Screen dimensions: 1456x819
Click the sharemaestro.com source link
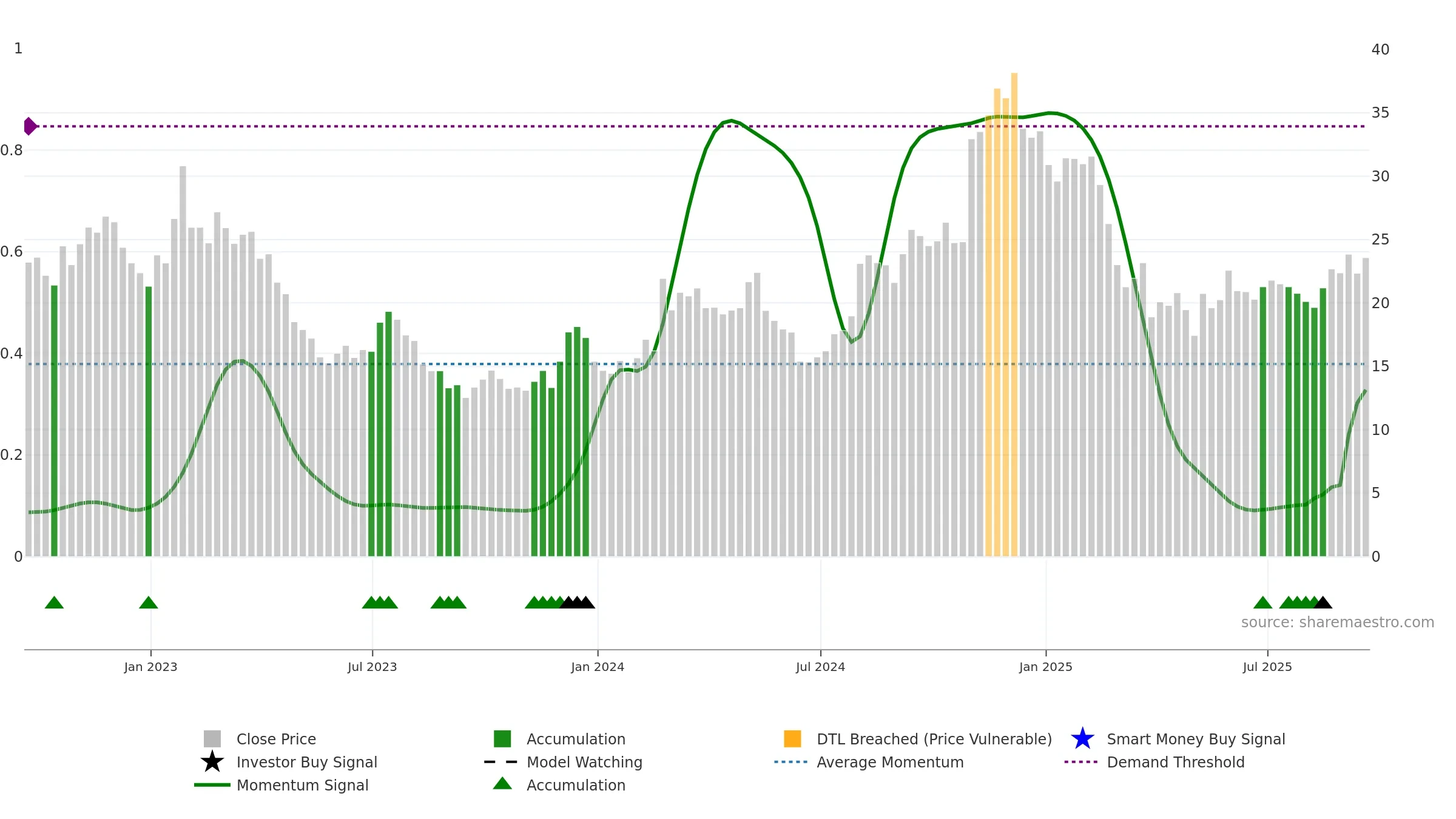pos(1337,622)
